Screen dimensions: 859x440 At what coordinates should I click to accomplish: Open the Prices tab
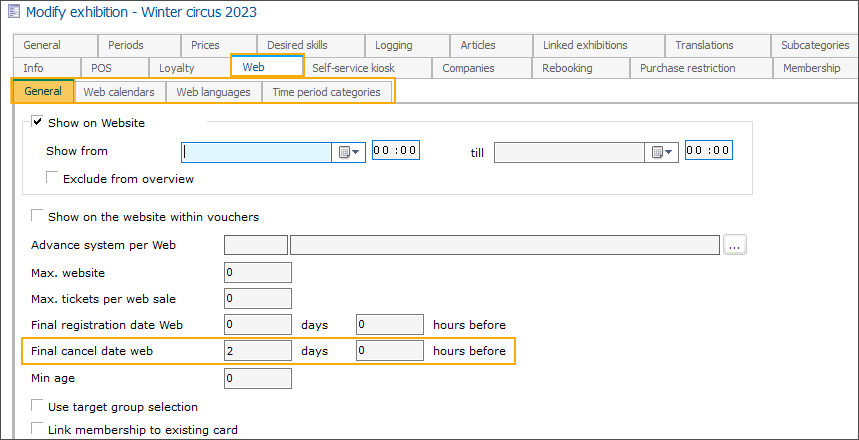[x=218, y=45]
